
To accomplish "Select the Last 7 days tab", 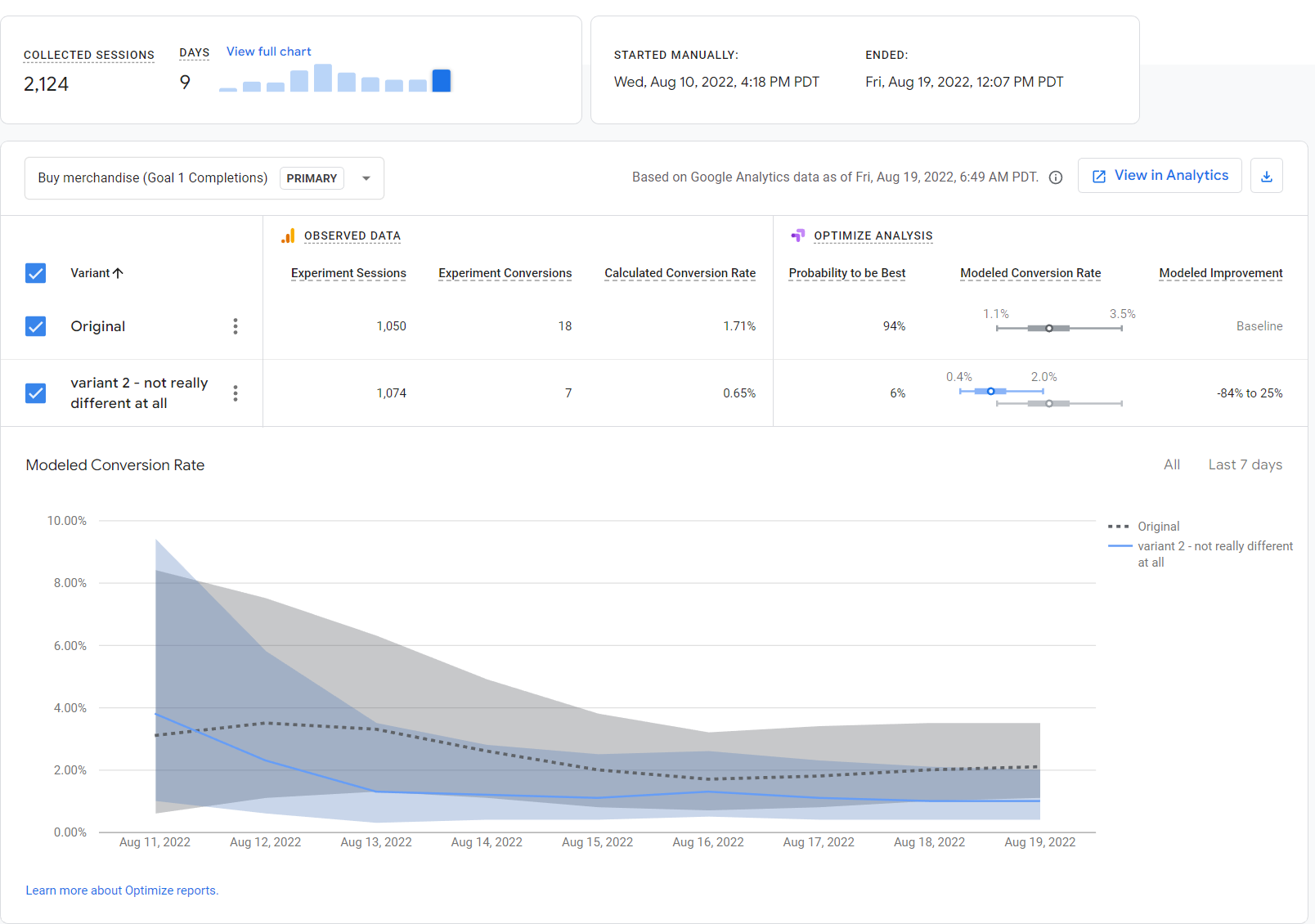I will click(1245, 464).
